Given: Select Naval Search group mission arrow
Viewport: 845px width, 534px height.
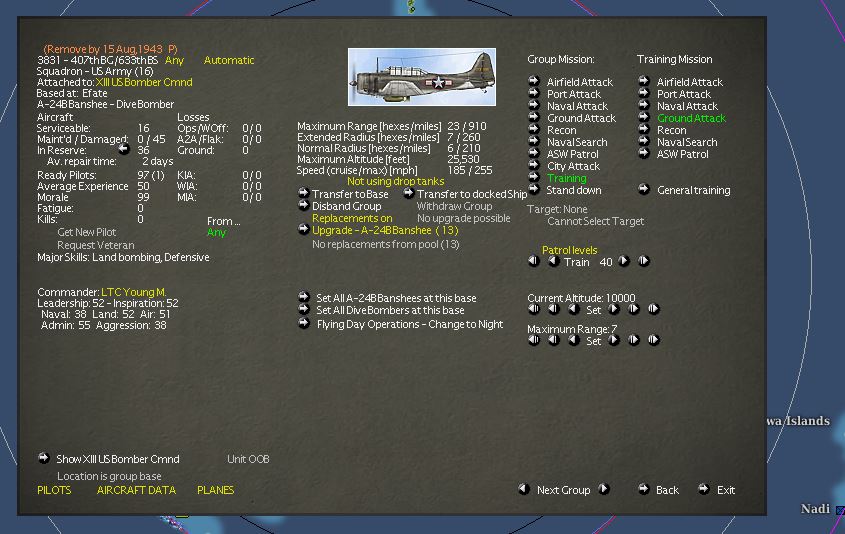Looking at the screenshot, I should [x=534, y=141].
